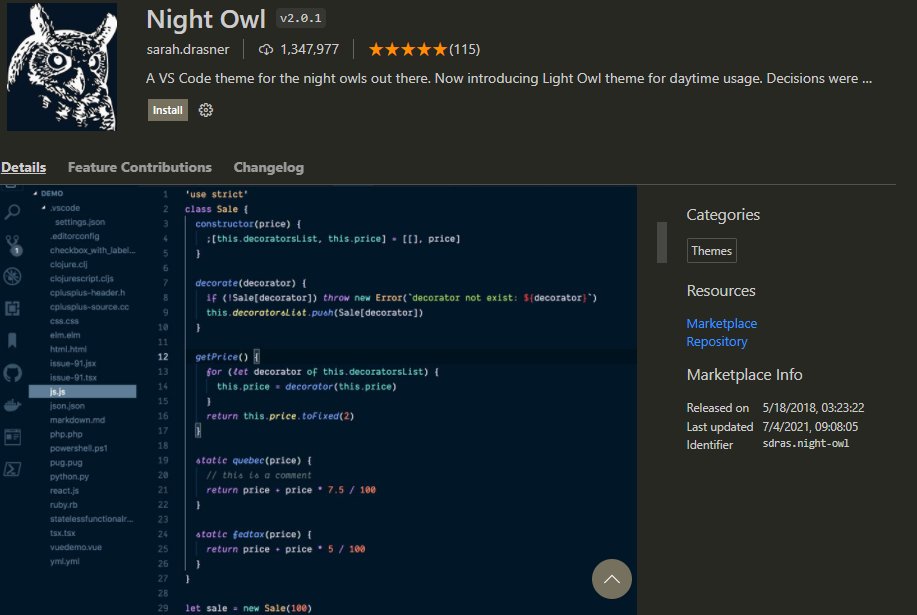917x615 pixels.
Task: Switch to the Changelog tab
Action: [268, 167]
